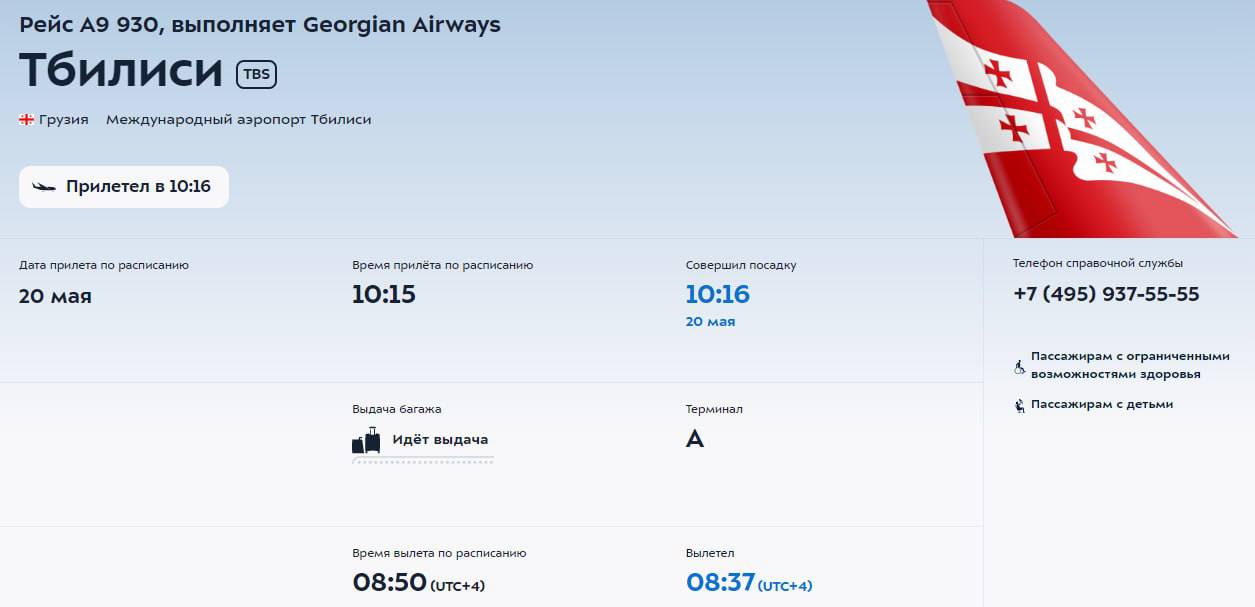
Task: Click the baggage claim progress bar
Action: pyautogui.click(x=423, y=461)
